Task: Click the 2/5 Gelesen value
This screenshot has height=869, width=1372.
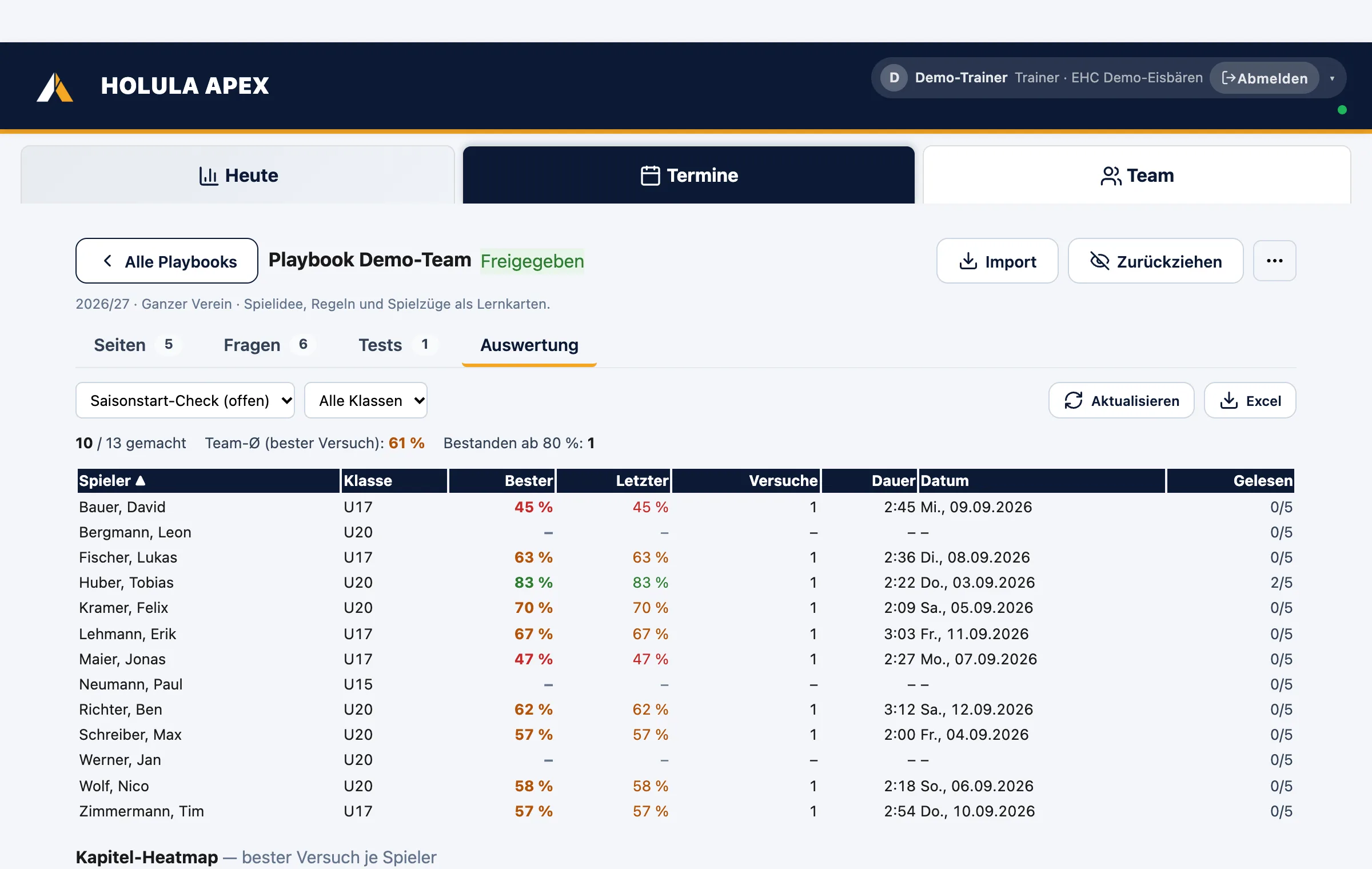Action: 1281,583
